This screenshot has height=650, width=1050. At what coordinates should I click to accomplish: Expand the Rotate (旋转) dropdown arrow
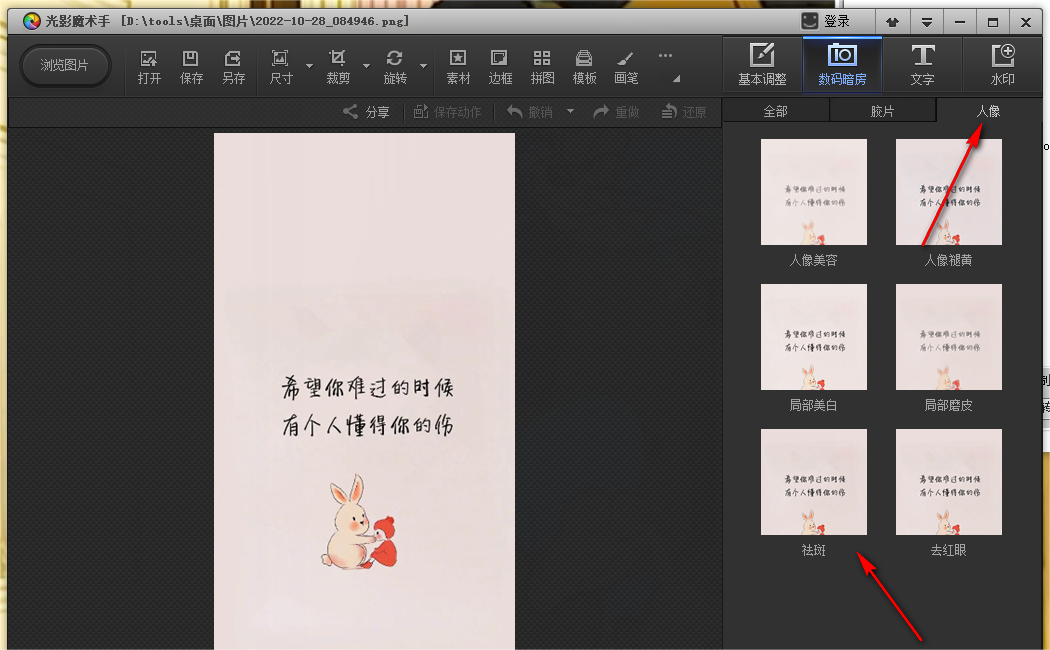click(424, 67)
